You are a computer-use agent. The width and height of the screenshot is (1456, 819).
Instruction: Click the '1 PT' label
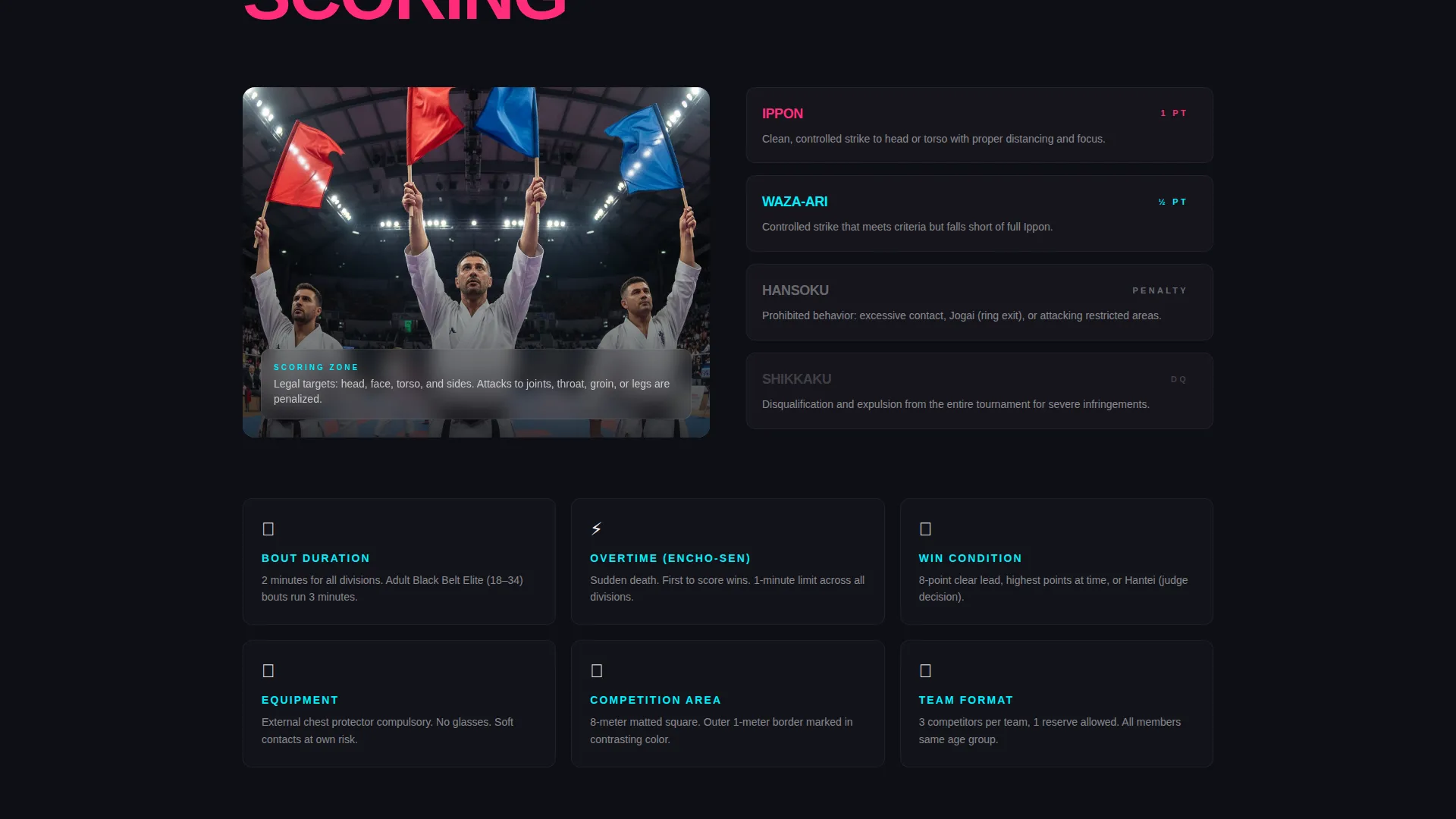click(x=1173, y=113)
